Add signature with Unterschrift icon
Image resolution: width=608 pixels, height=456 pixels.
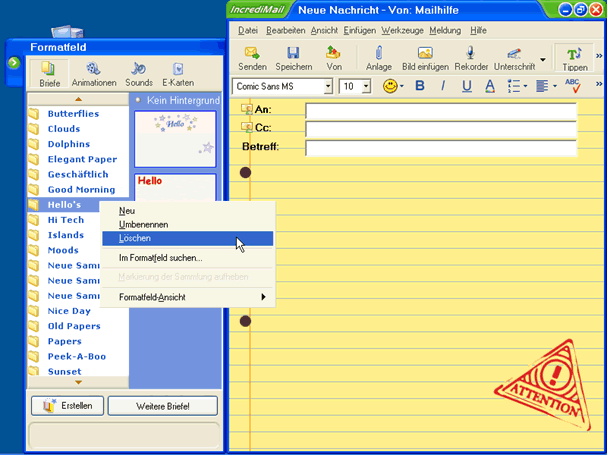(514, 59)
